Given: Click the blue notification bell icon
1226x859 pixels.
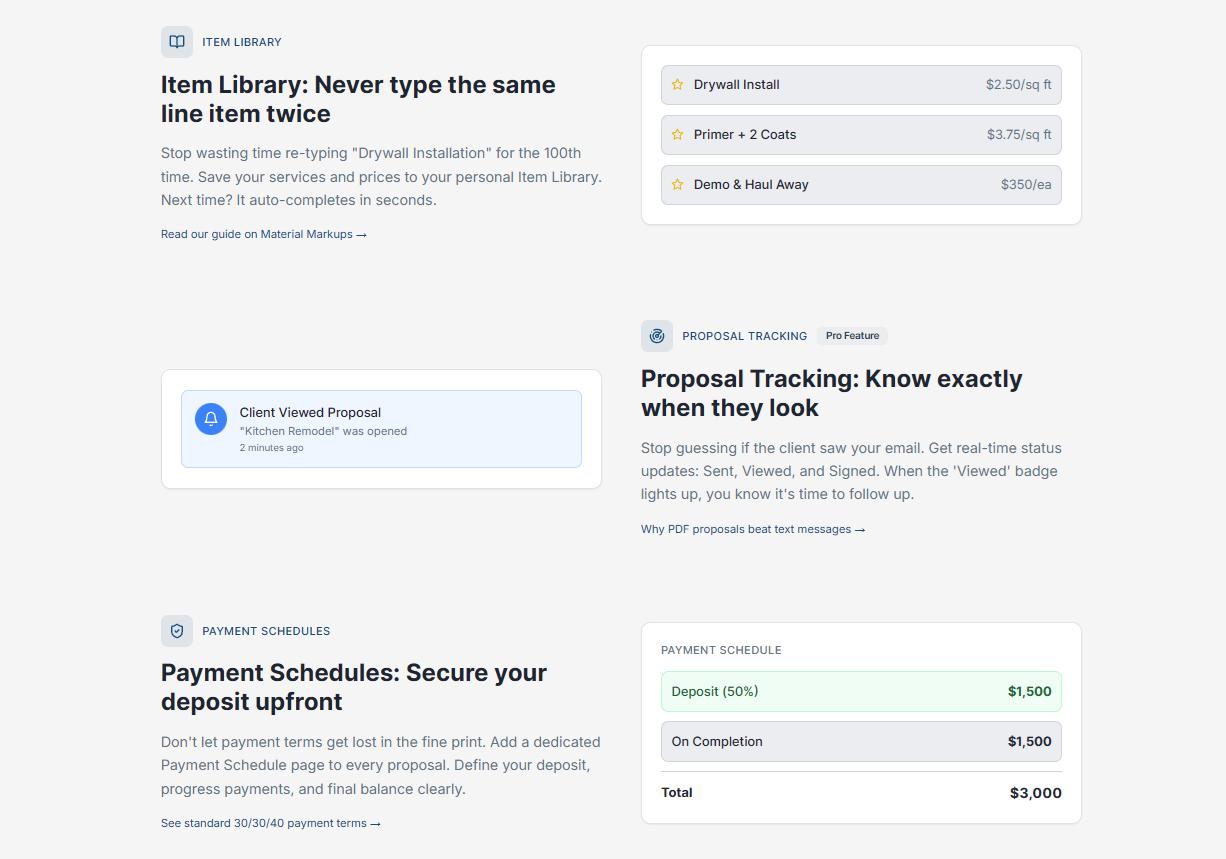Looking at the screenshot, I should click(x=211, y=419).
